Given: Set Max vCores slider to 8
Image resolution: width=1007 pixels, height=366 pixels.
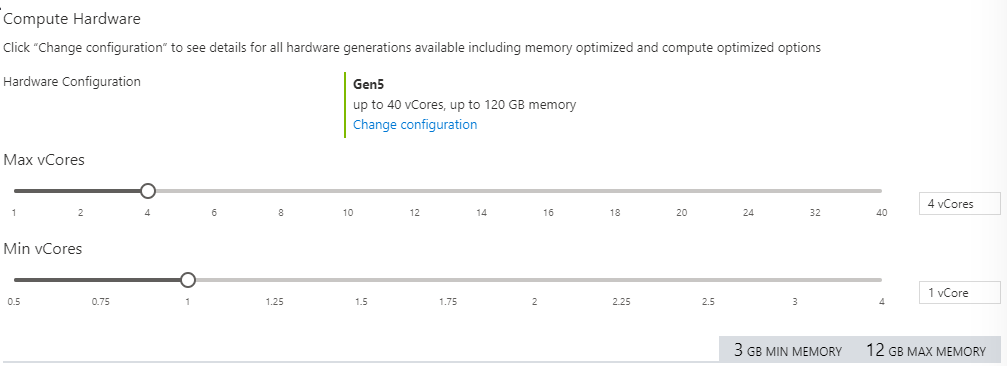Looking at the screenshot, I should (281, 191).
